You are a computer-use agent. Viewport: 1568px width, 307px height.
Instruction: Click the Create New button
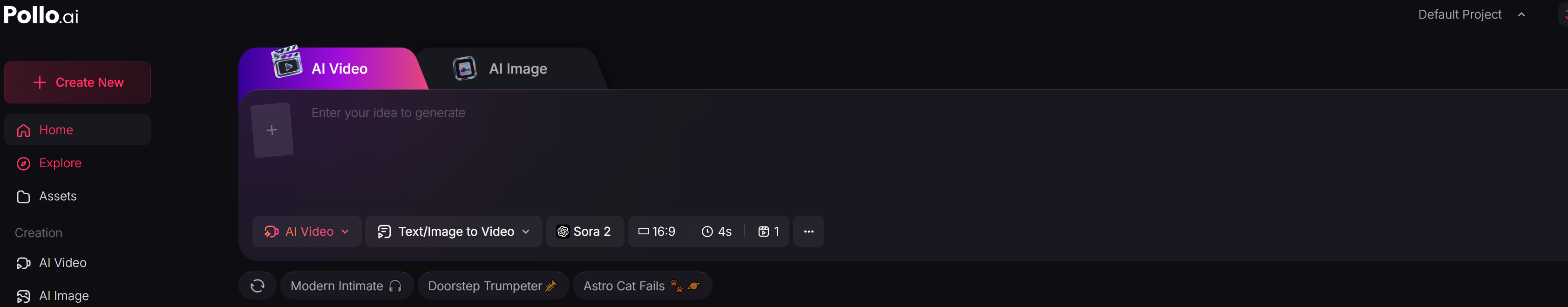coord(77,82)
